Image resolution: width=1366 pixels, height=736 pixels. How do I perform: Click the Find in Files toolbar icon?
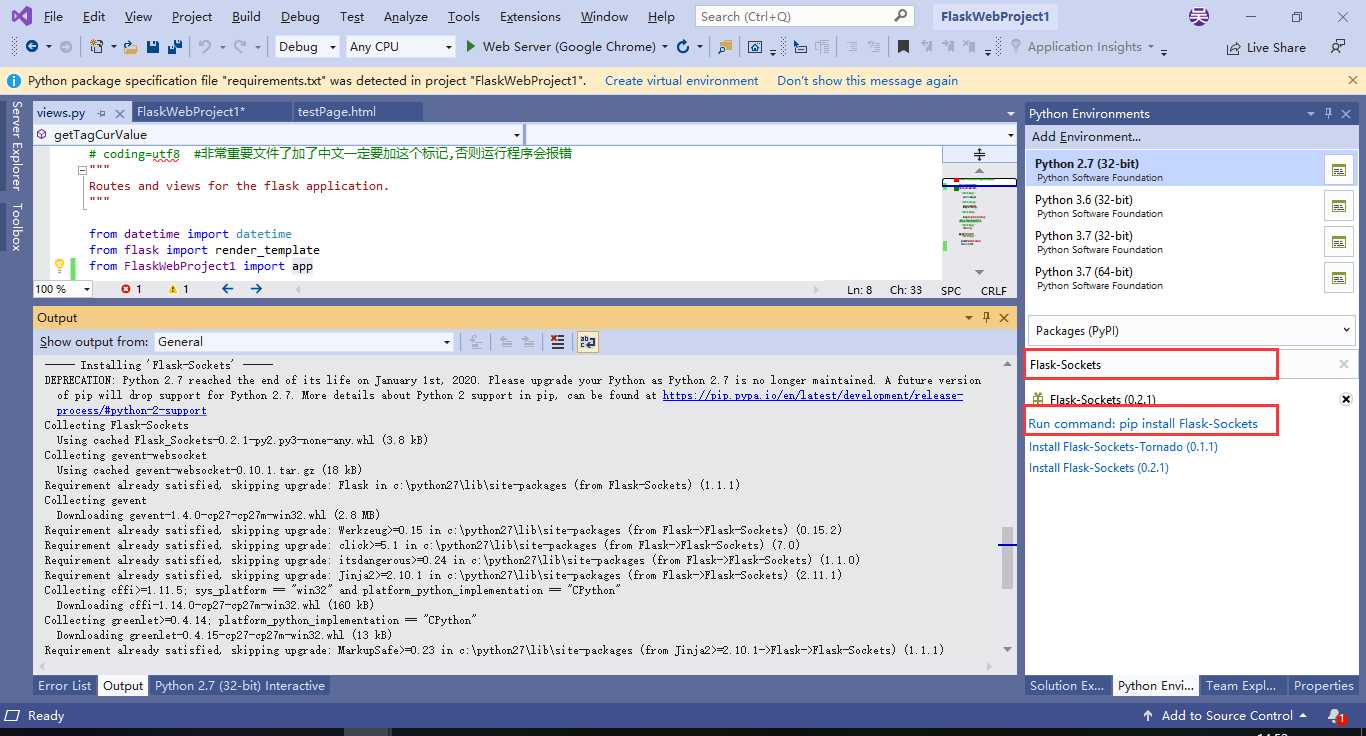point(725,46)
